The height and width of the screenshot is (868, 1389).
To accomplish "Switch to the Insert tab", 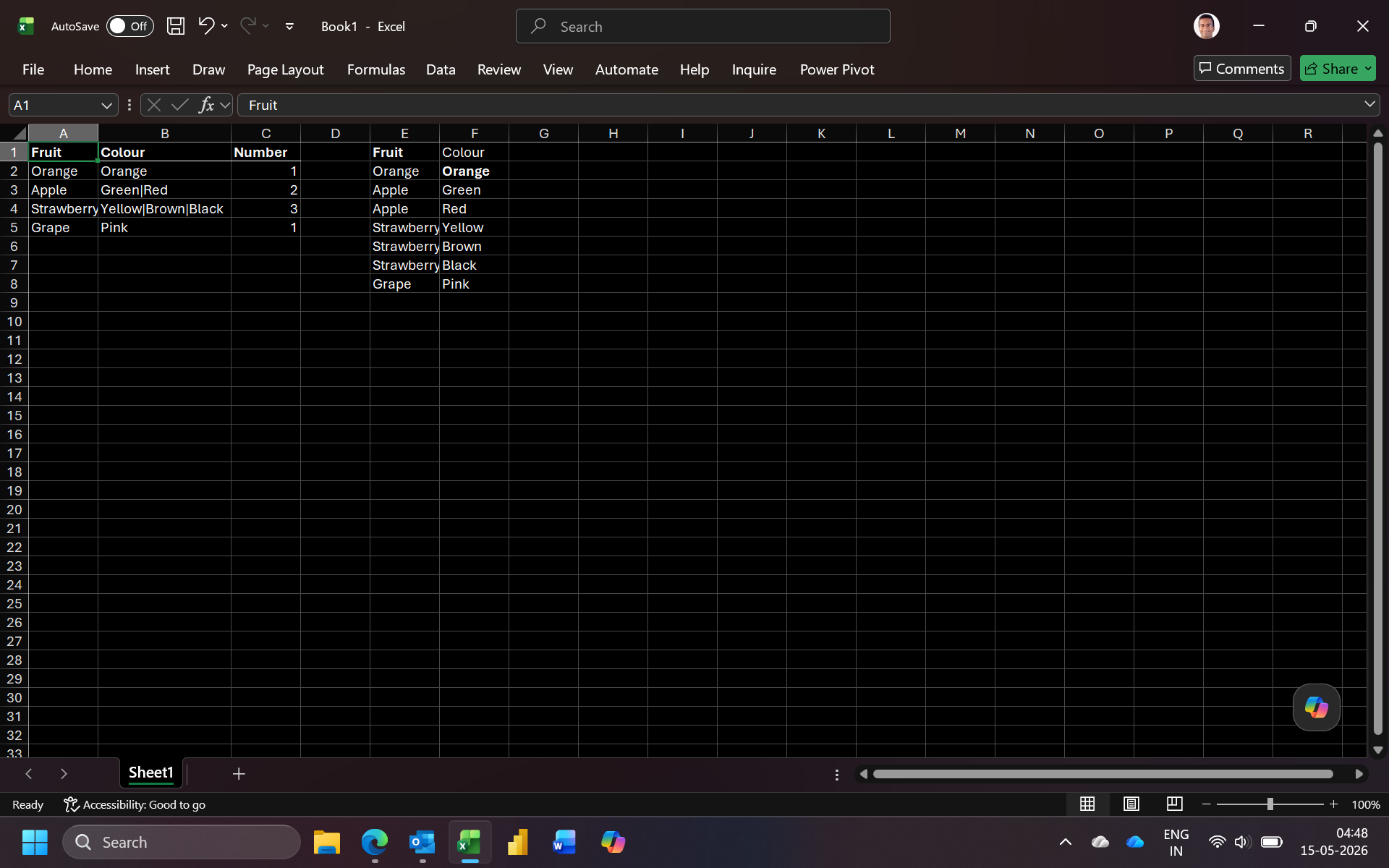I will click(152, 69).
